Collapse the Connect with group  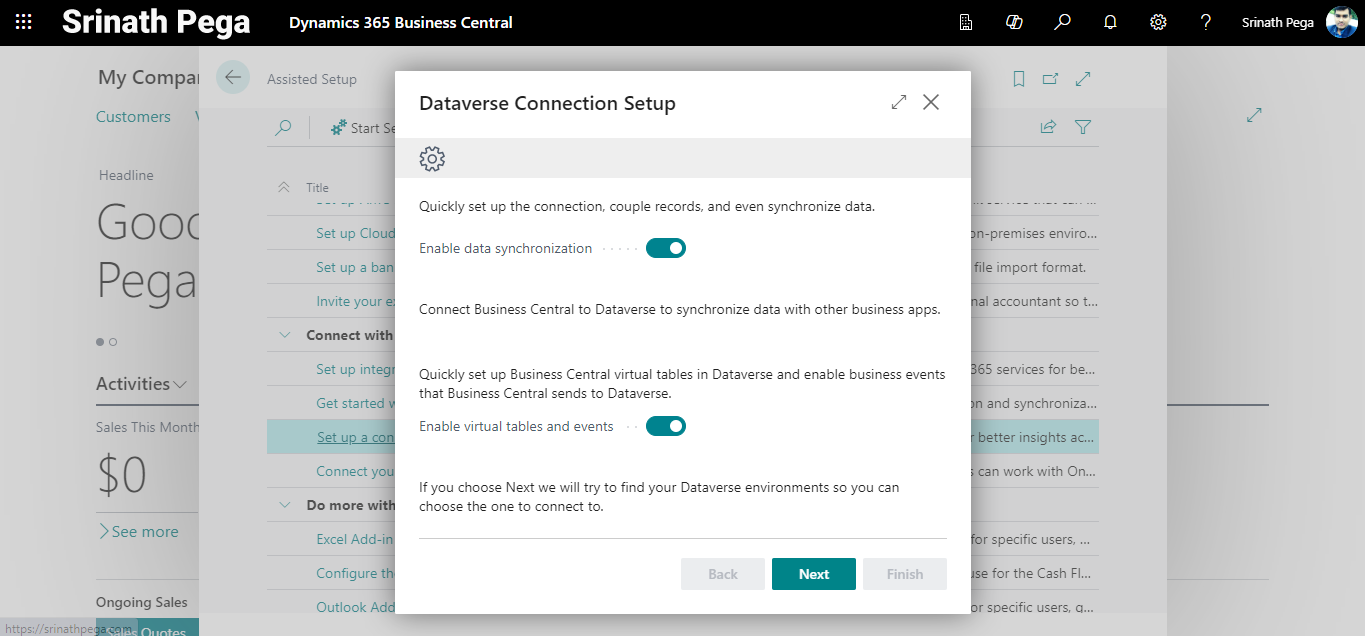click(285, 335)
